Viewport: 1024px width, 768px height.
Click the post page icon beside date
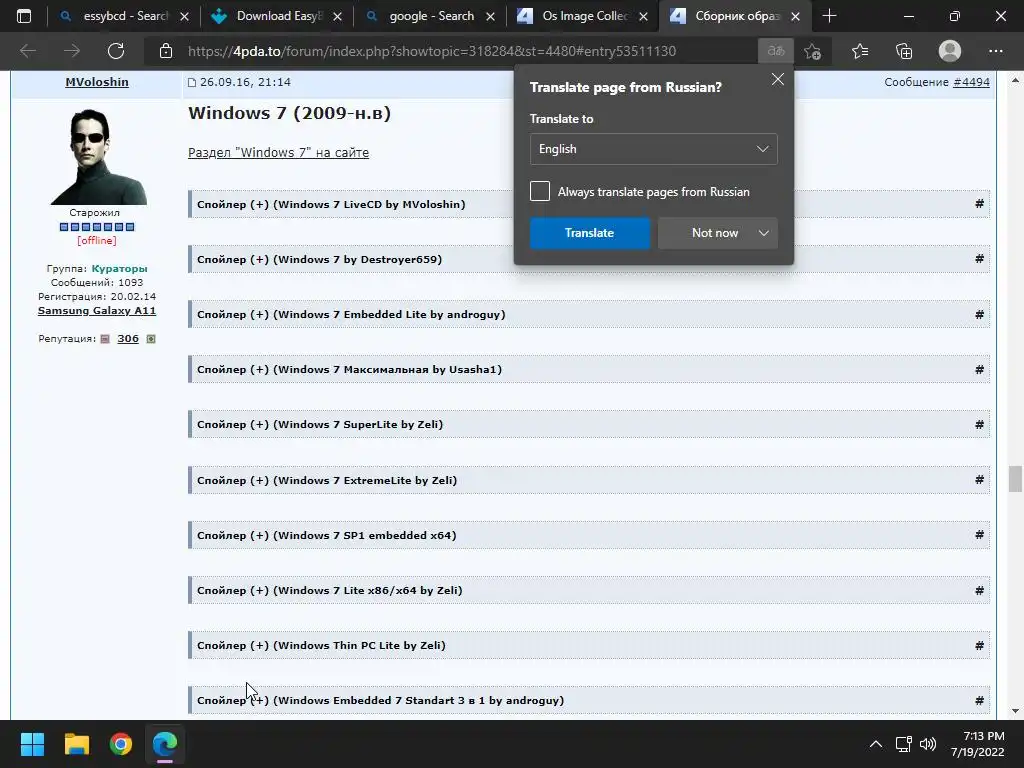coord(192,82)
